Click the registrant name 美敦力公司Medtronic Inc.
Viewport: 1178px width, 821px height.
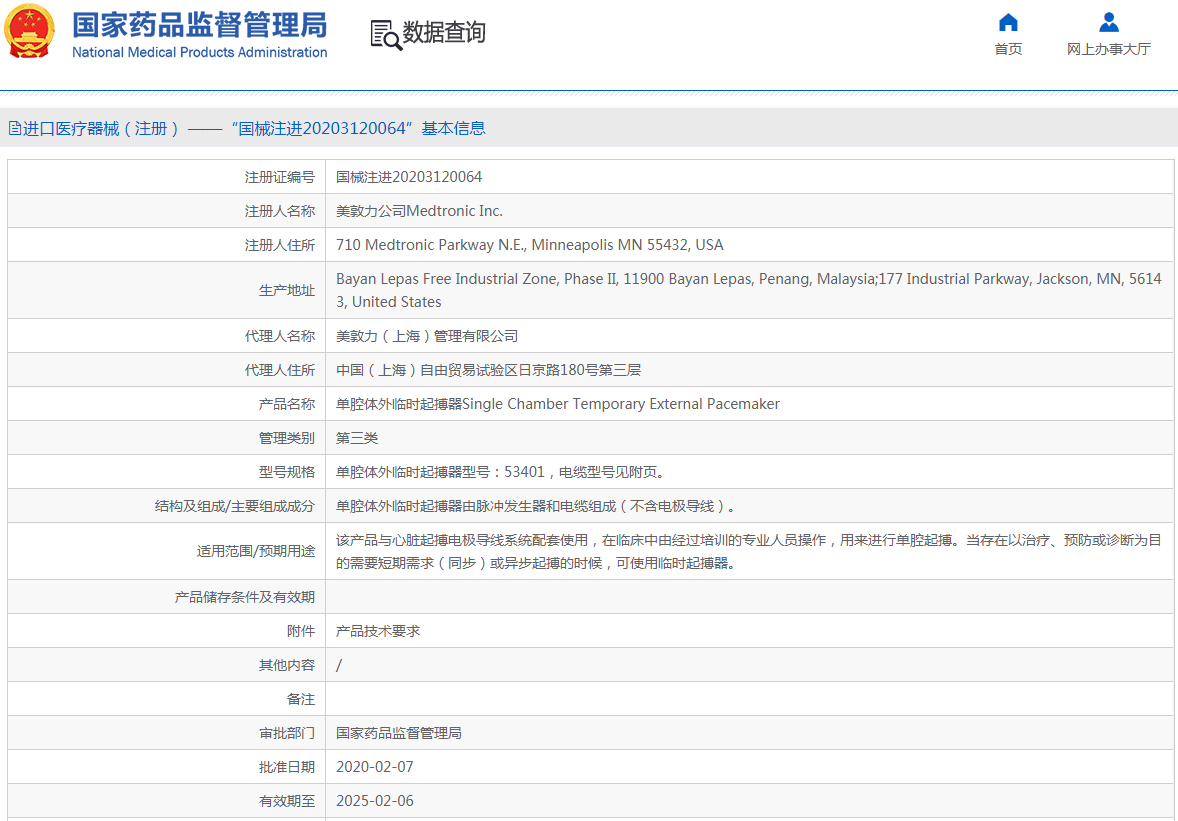tap(419, 211)
